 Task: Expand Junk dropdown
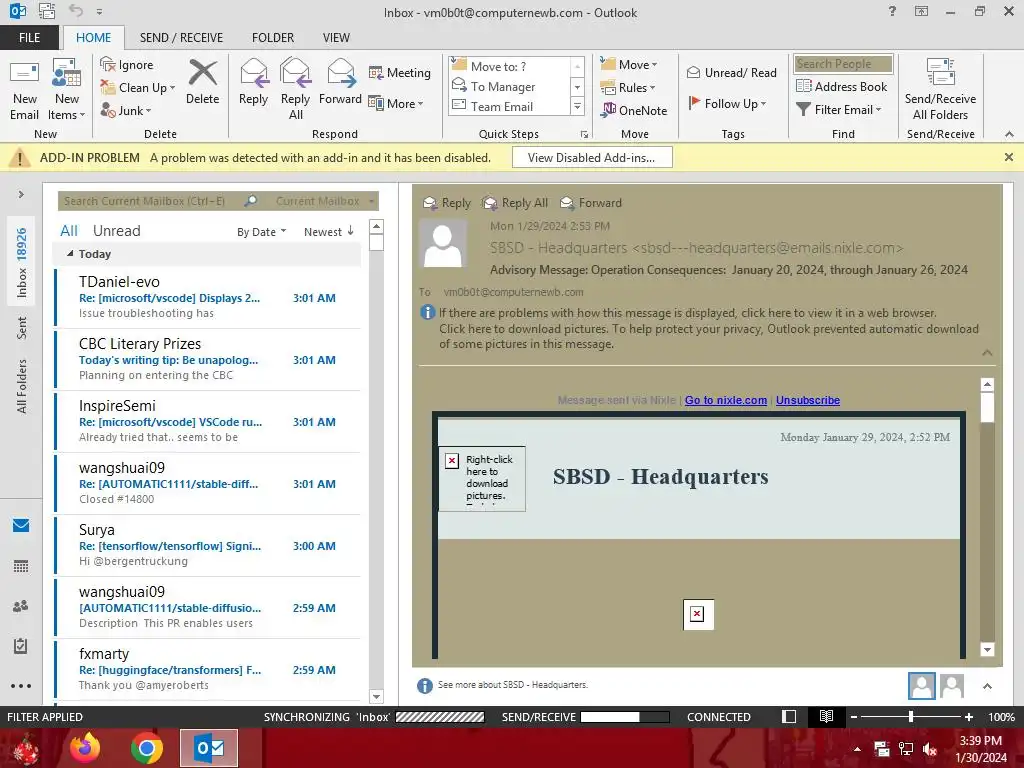pos(148,111)
